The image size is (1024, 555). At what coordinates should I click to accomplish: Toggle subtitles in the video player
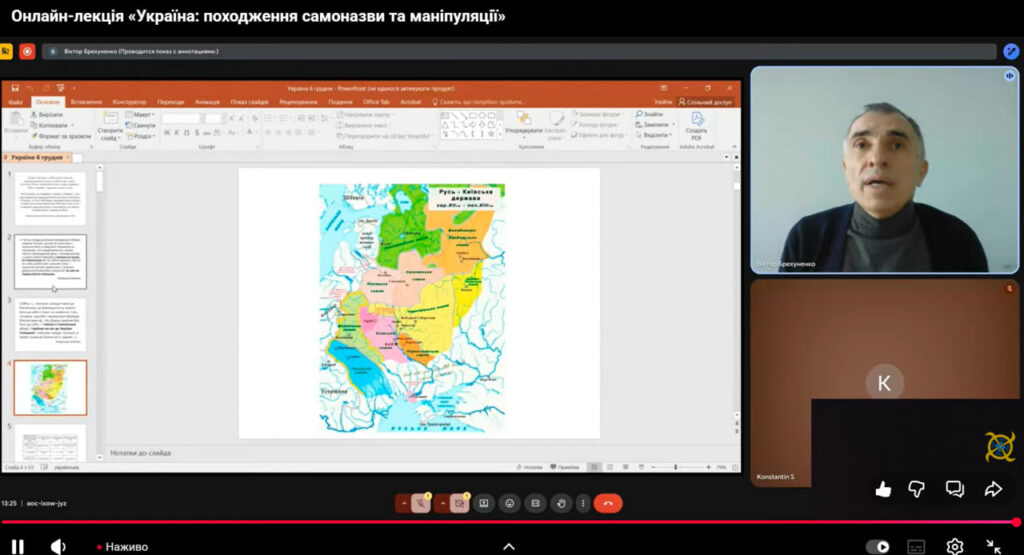(x=916, y=546)
